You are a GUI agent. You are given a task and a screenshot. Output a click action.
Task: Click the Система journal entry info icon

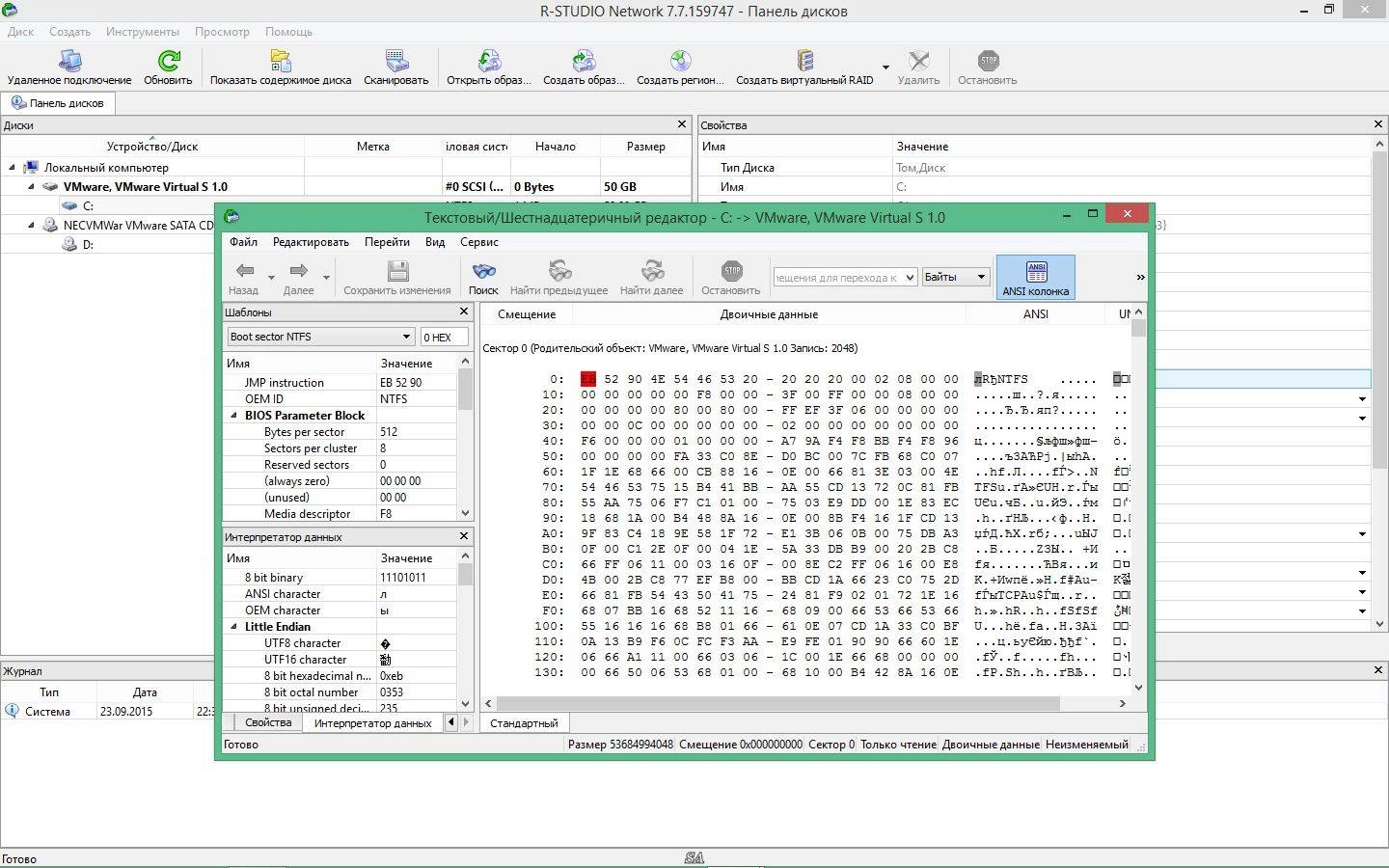click(12, 711)
